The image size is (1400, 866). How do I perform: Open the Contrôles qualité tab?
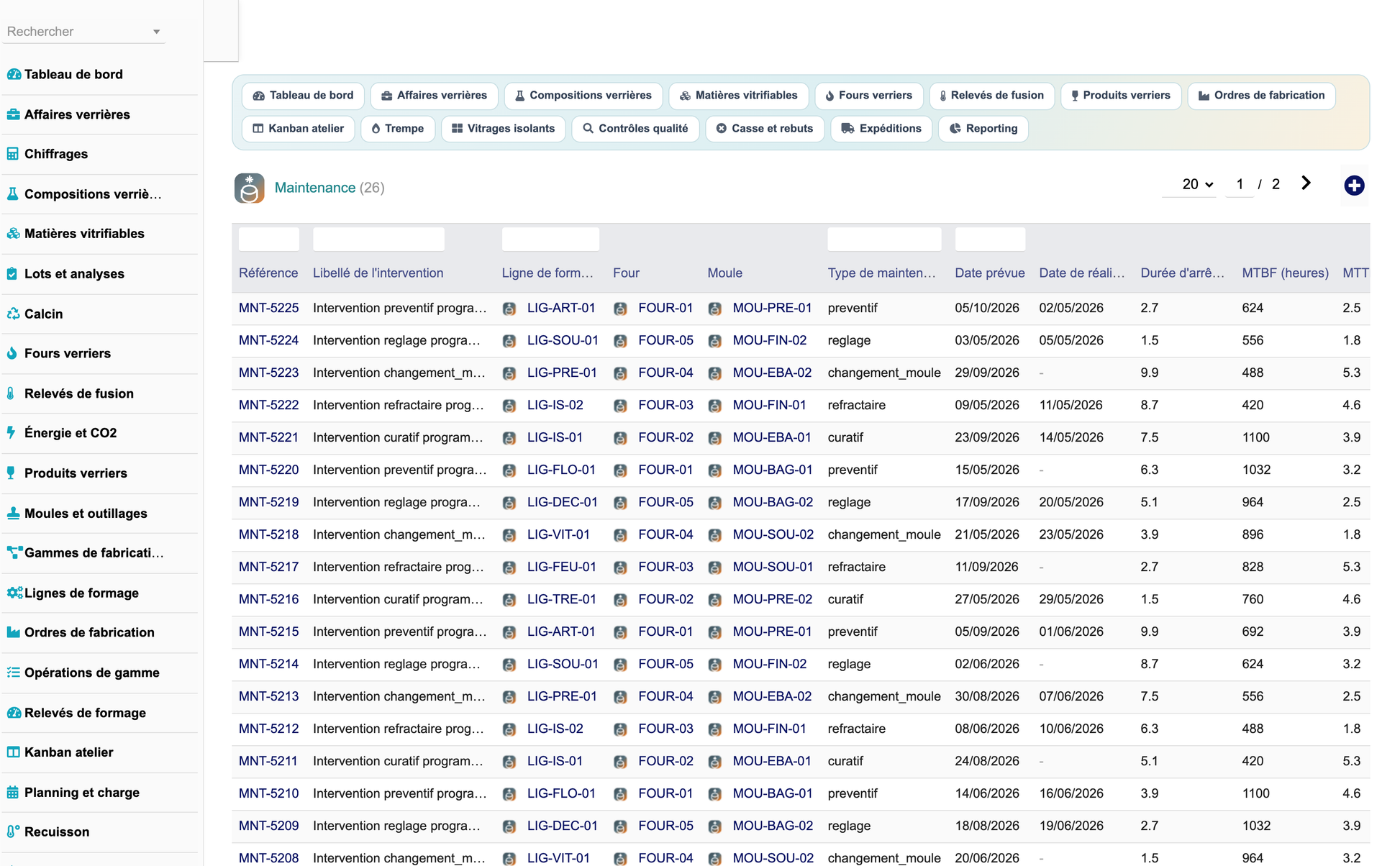tap(636, 129)
